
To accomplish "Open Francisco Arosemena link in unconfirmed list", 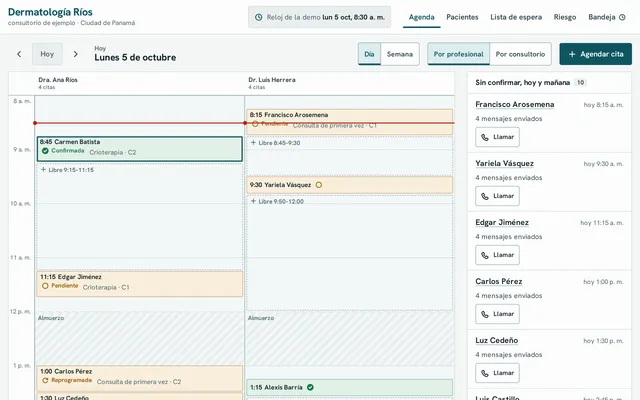I will (515, 104).
